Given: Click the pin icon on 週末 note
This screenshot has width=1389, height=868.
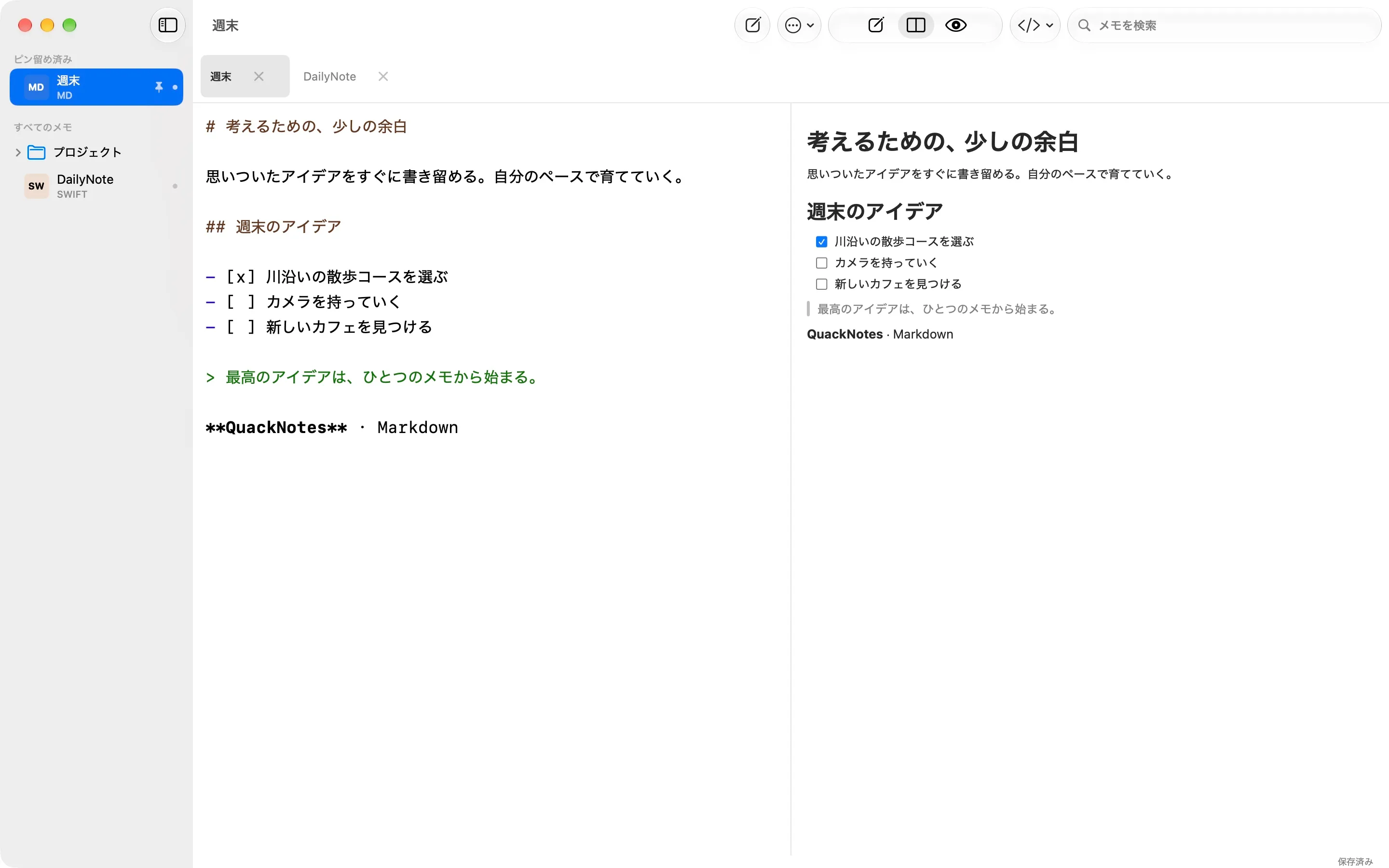Looking at the screenshot, I should point(159,87).
